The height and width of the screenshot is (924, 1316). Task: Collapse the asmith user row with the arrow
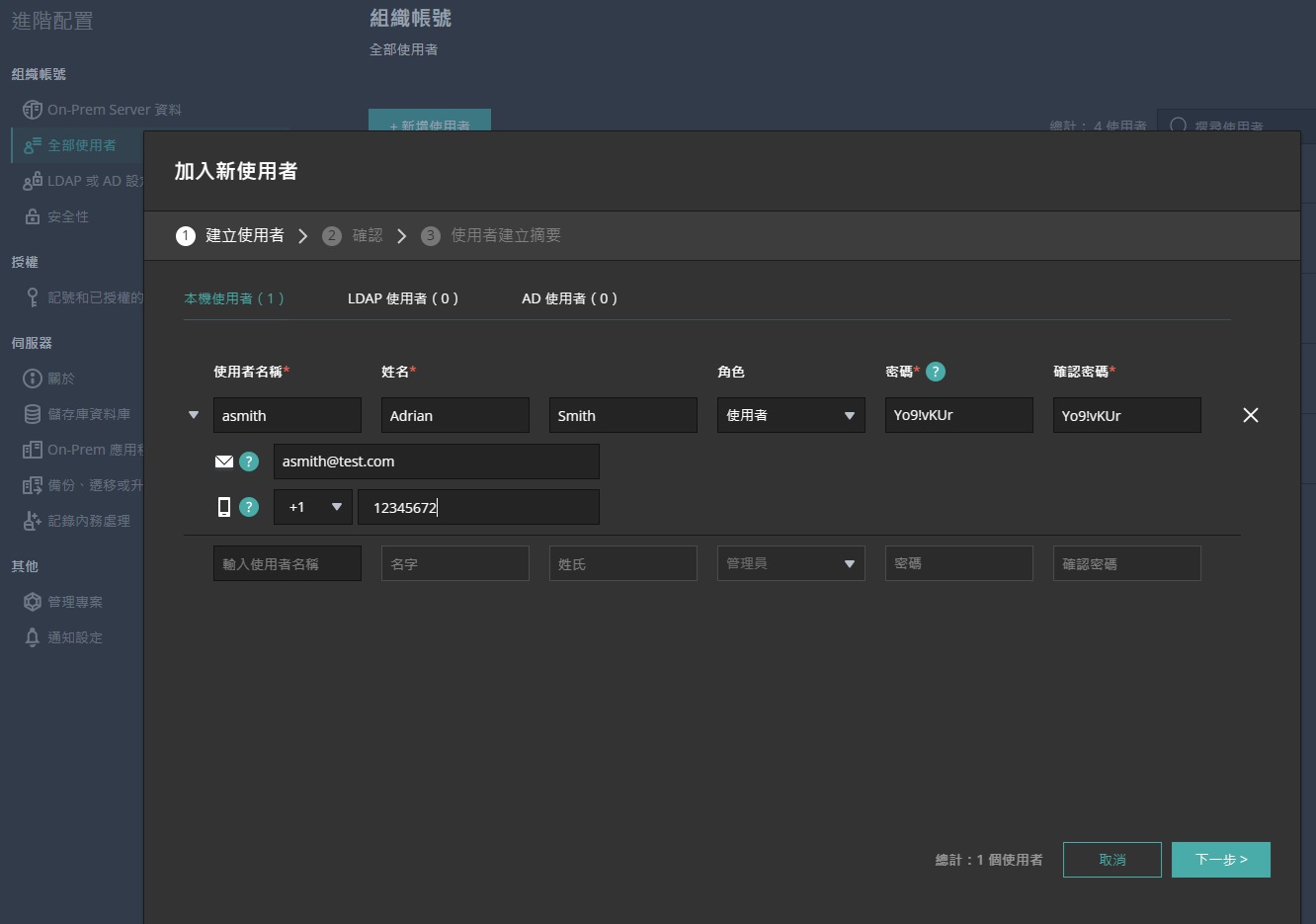tap(194, 415)
